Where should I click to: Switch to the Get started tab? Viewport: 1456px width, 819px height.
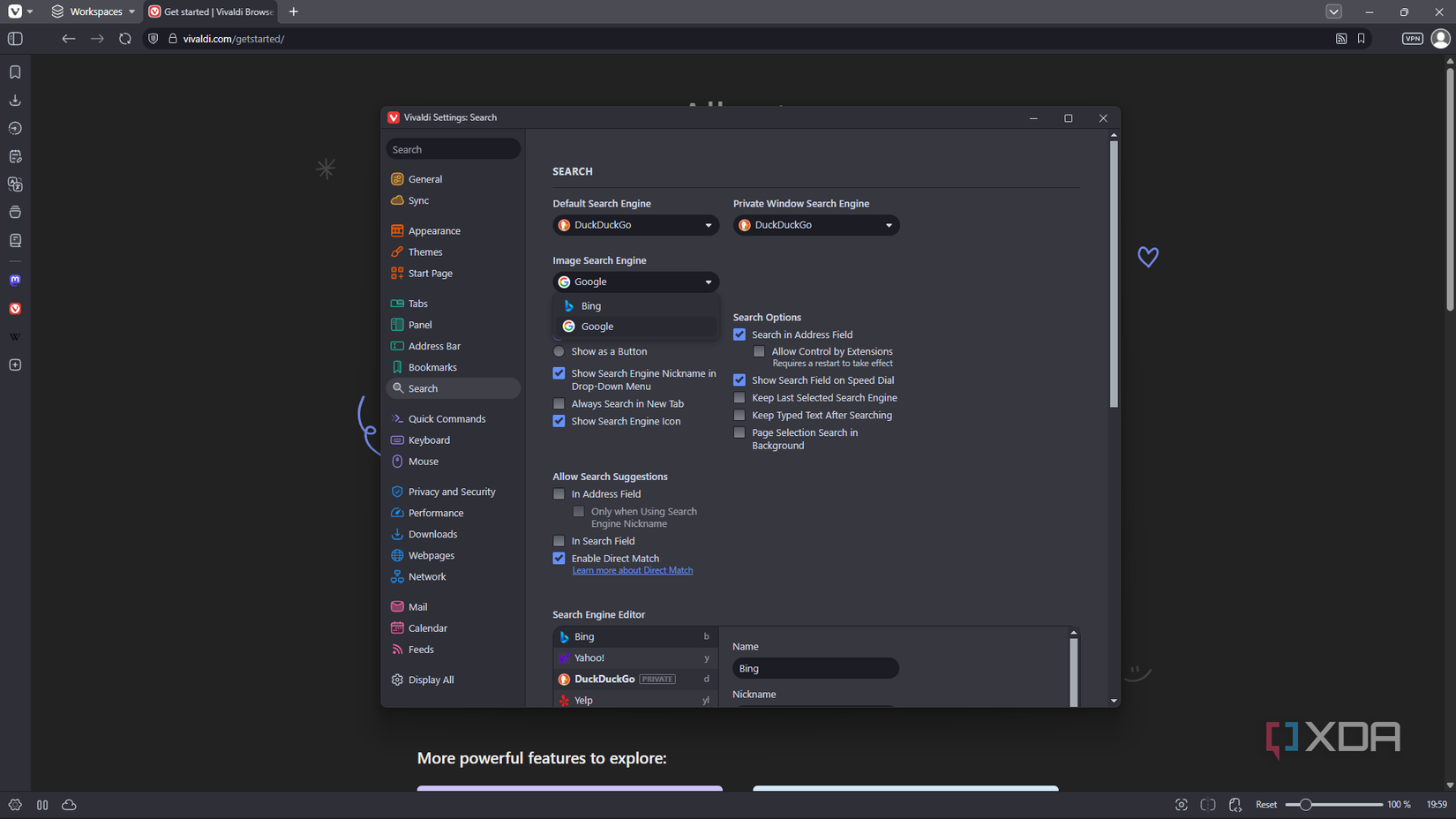pyautogui.click(x=212, y=11)
